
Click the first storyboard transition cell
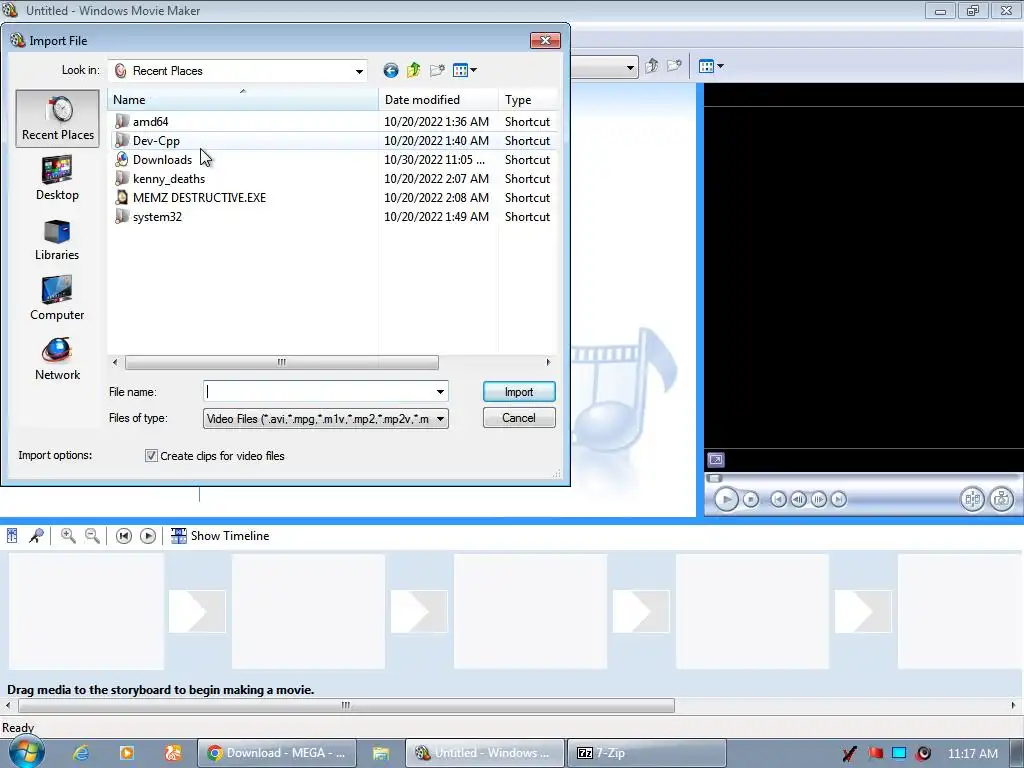click(197, 611)
